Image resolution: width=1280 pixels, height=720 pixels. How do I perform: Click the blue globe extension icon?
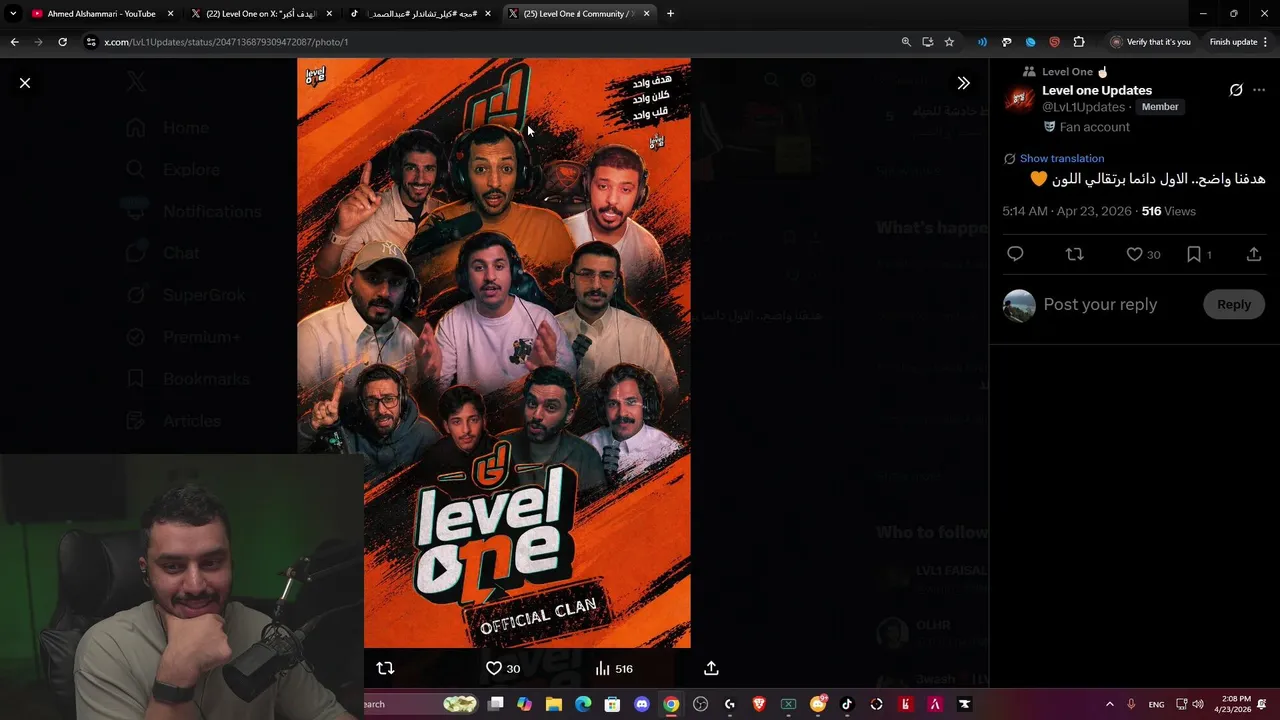pyautogui.click(x=1030, y=42)
